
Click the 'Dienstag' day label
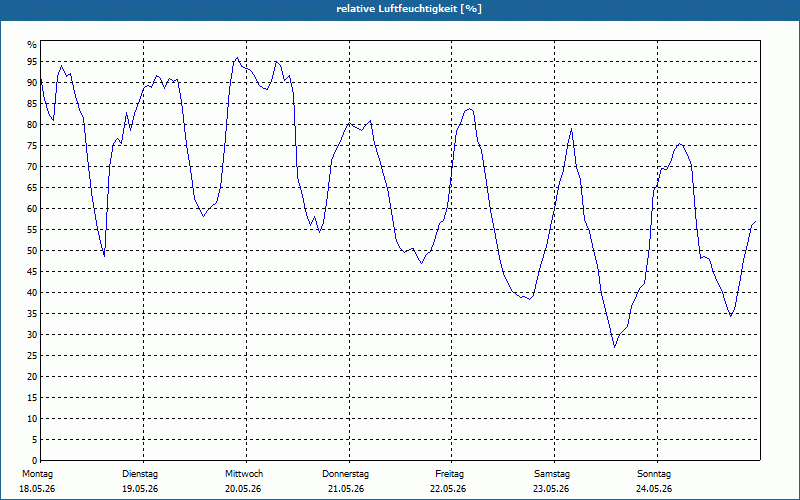140,474
